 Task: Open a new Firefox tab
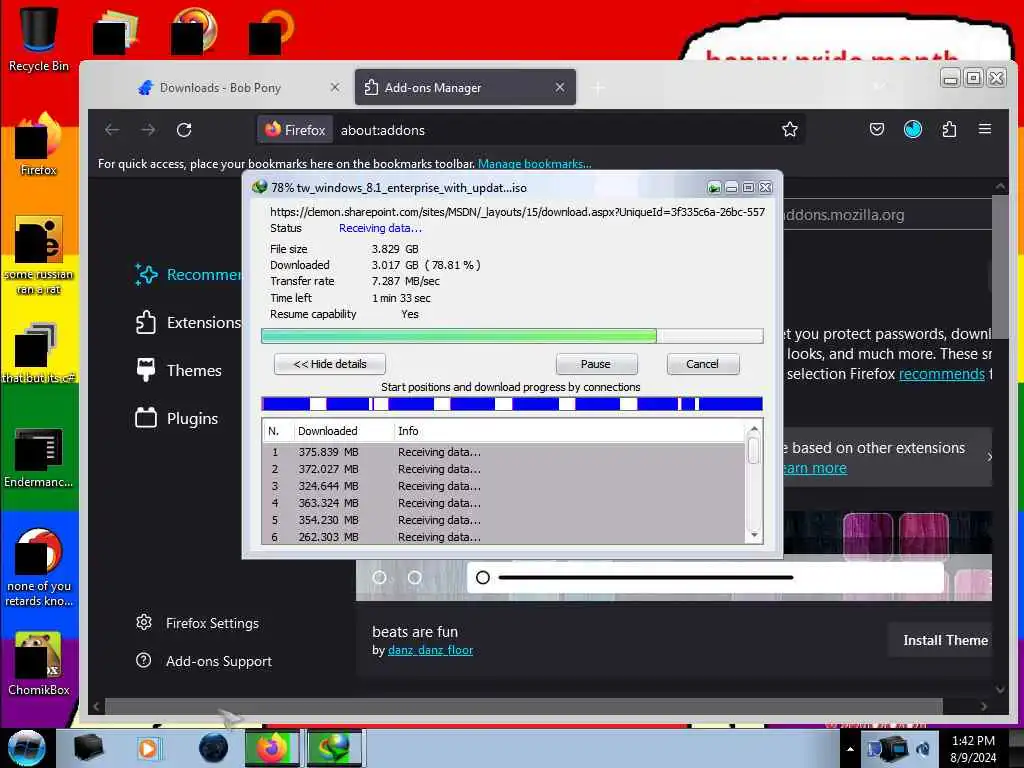click(598, 88)
